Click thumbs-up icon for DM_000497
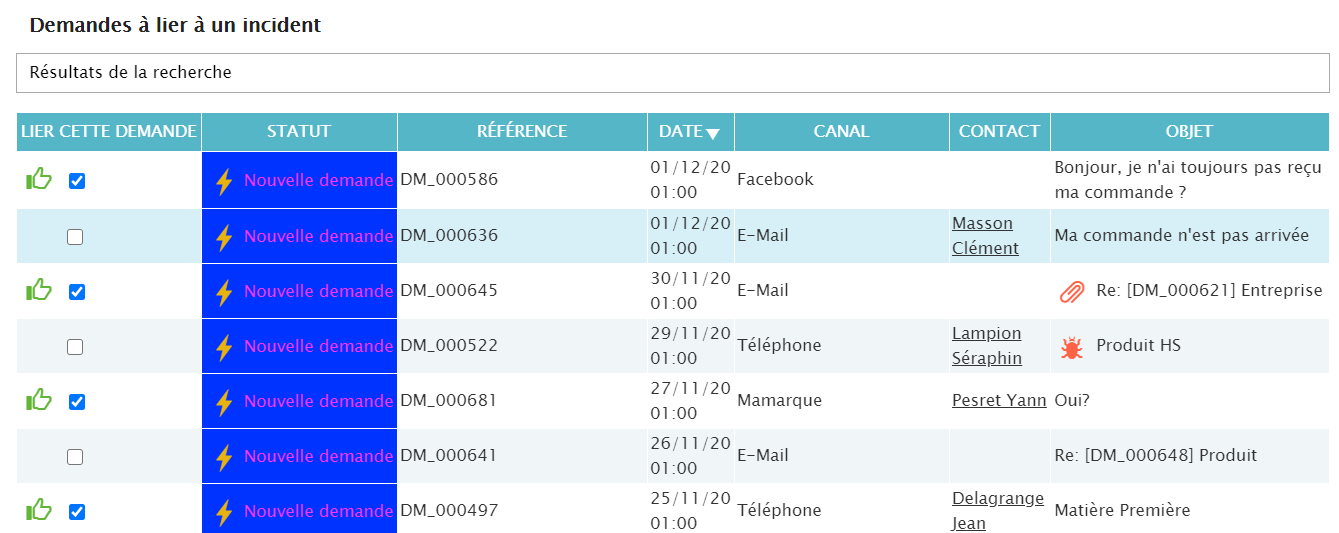 coord(38,511)
